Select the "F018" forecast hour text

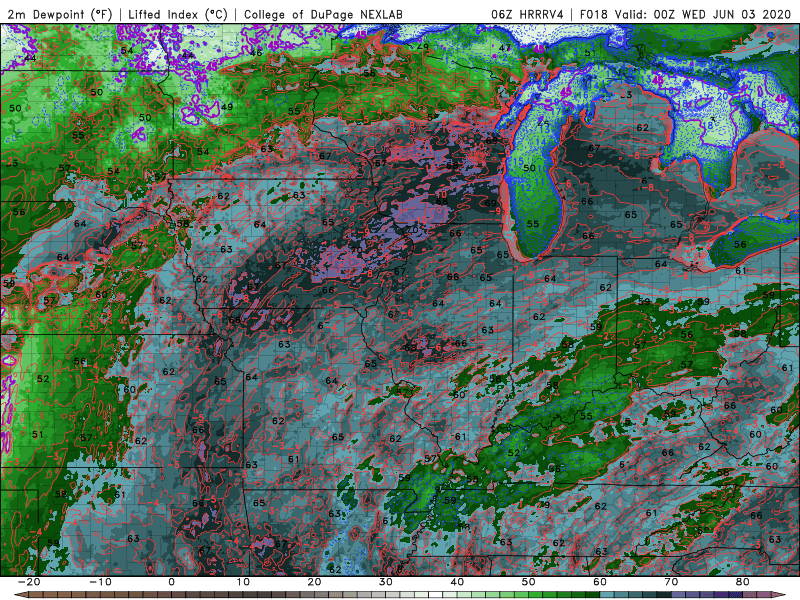coord(594,14)
